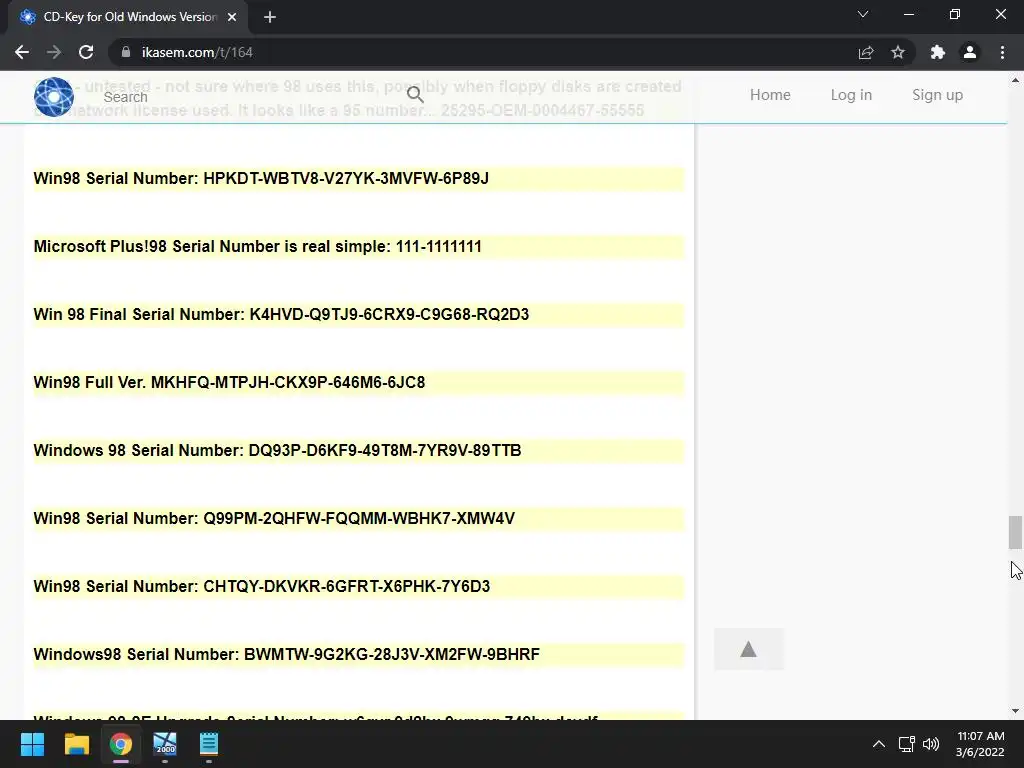The image size is (1024, 768).
Task: Click the Windows 98 Serial Number DQ93P line
Action: 359,451
